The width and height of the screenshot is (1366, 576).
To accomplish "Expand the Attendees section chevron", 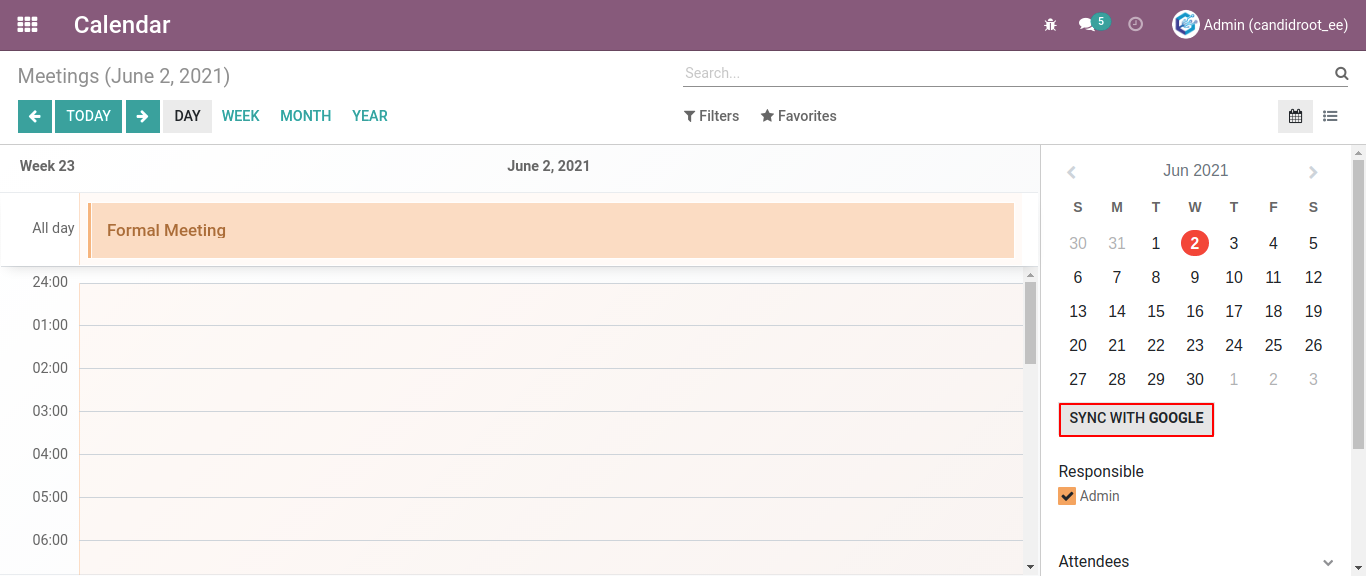I will click(1328, 563).
